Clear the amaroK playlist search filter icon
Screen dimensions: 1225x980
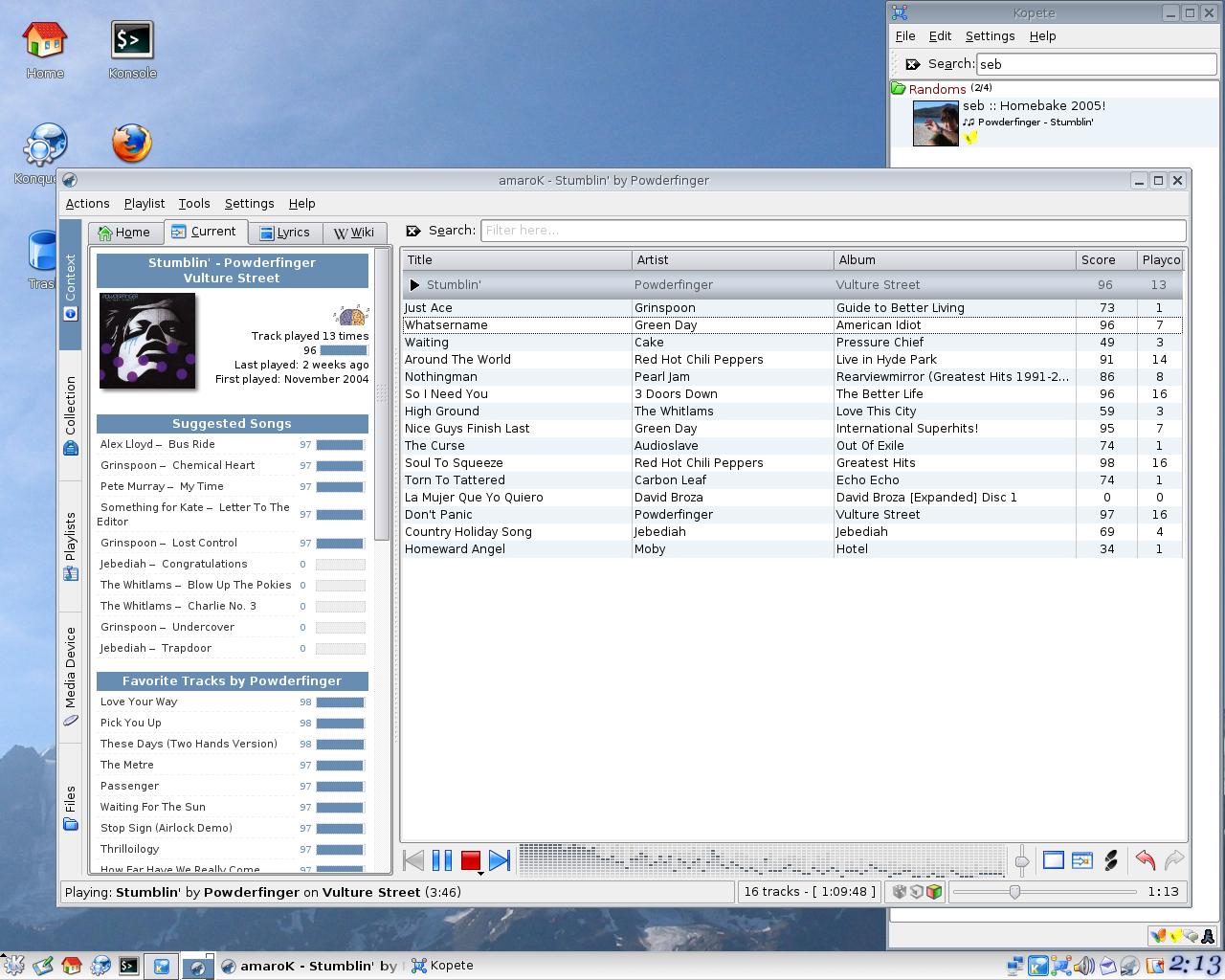413,231
